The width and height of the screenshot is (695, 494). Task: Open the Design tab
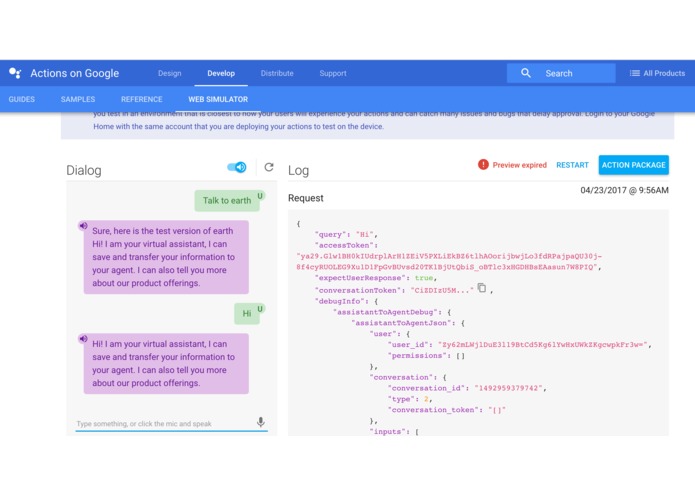170,73
